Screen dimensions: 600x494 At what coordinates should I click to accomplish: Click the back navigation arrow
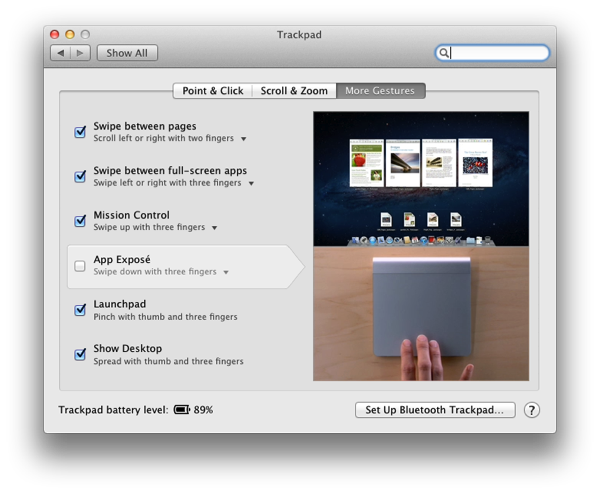60,53
